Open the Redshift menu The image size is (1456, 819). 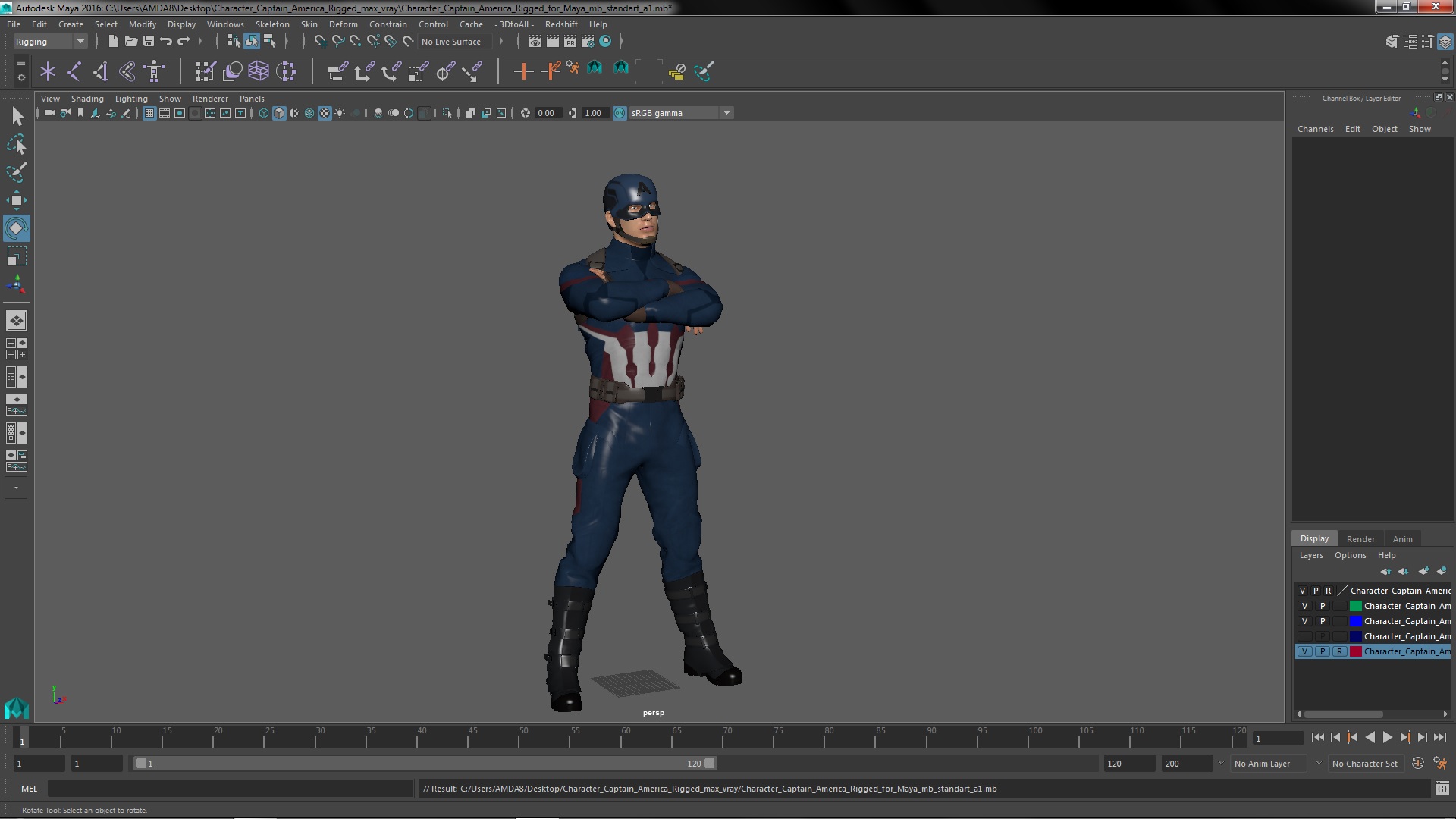coord(561,24)
